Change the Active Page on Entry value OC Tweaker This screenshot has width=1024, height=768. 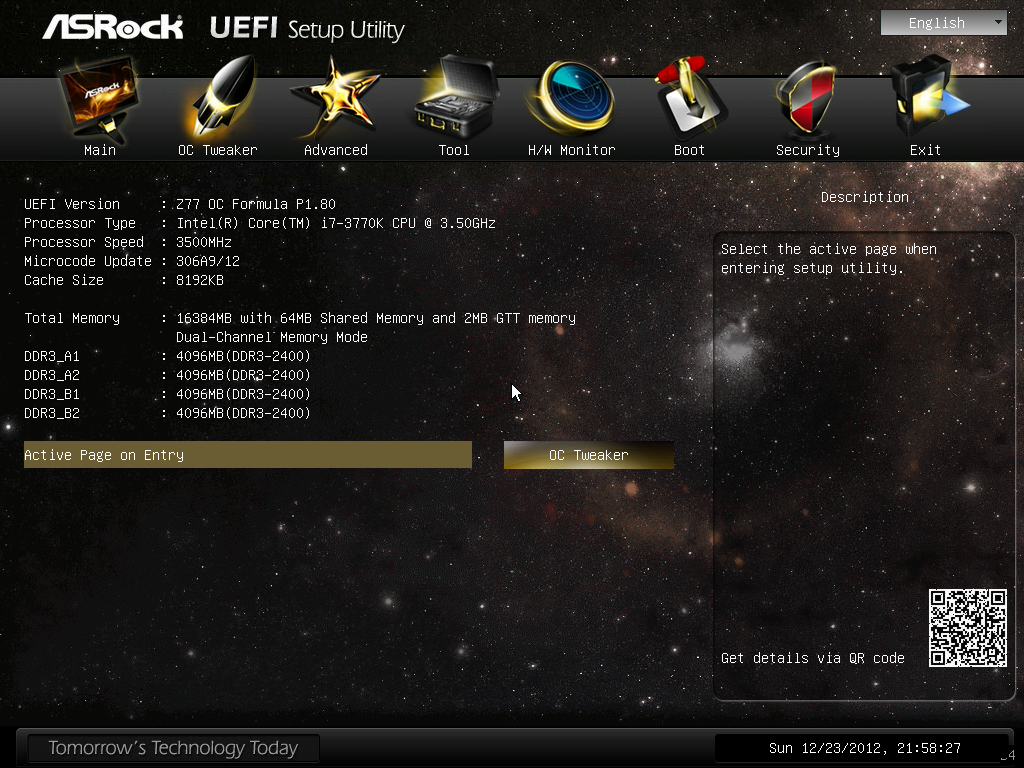click(x=588, y=455)
